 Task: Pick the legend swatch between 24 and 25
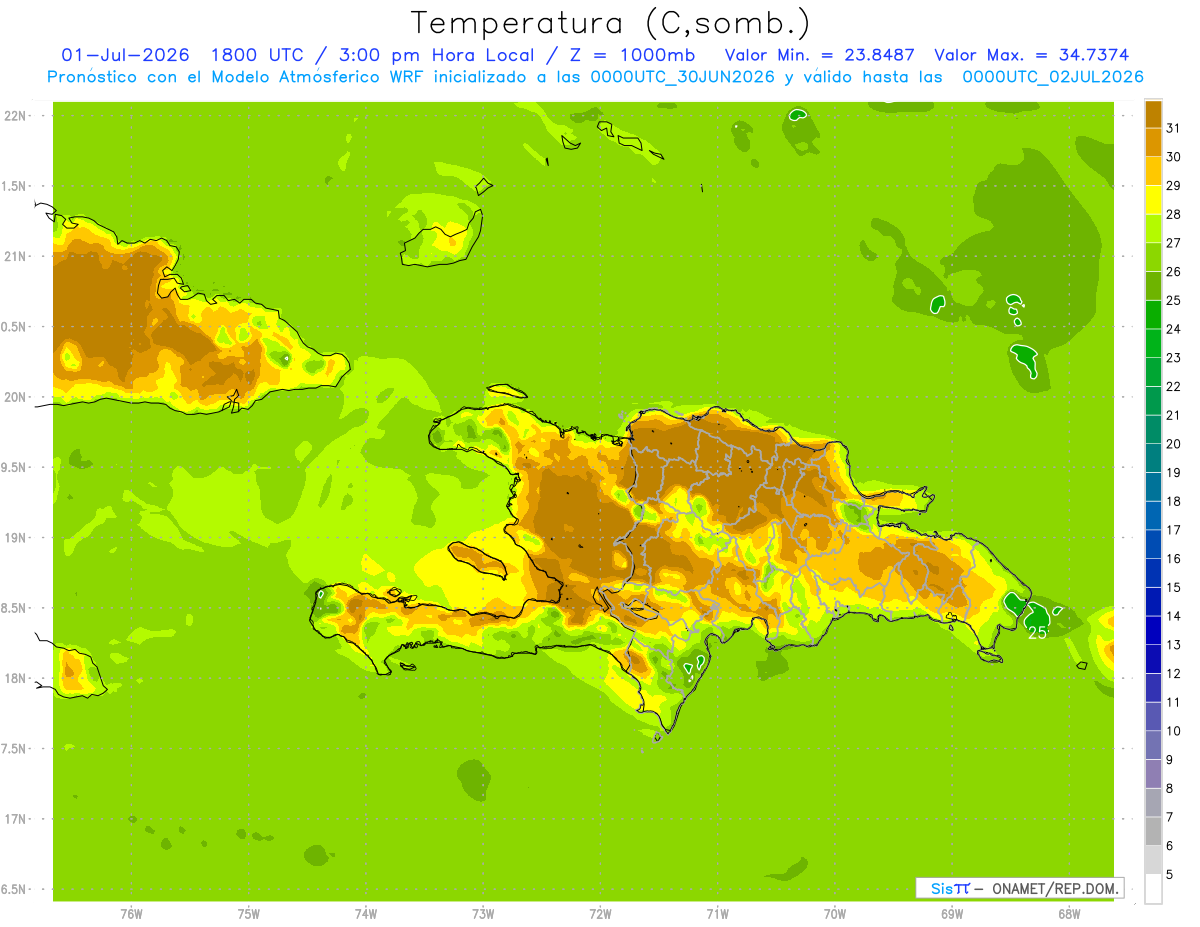click(1153, 314)
